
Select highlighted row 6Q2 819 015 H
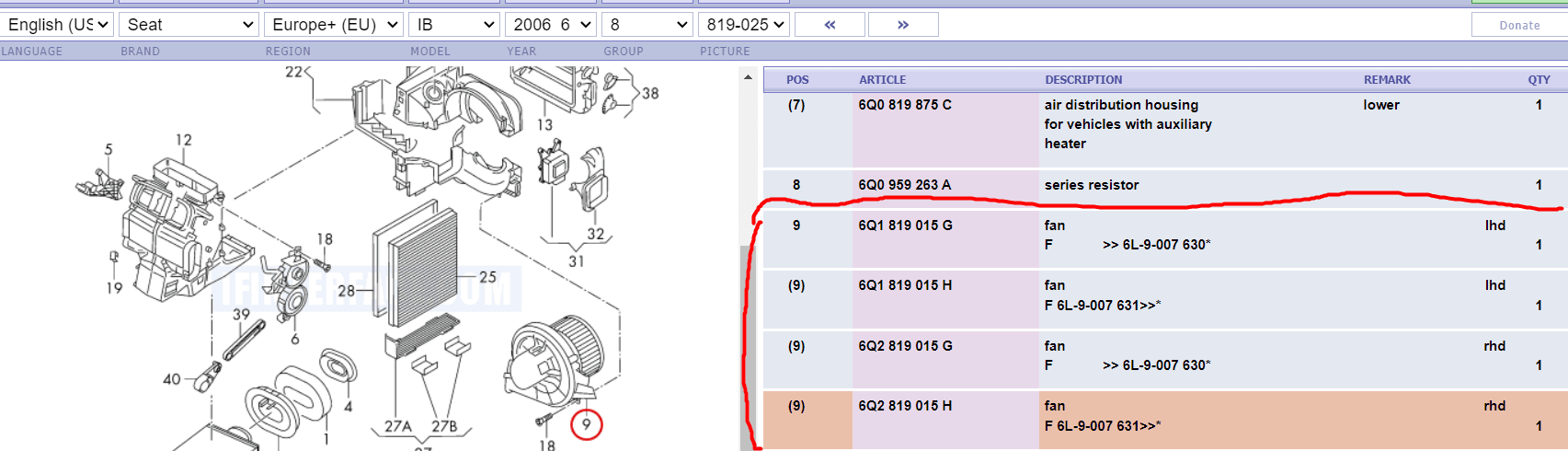pyautogui.click(x=906, y=406)
